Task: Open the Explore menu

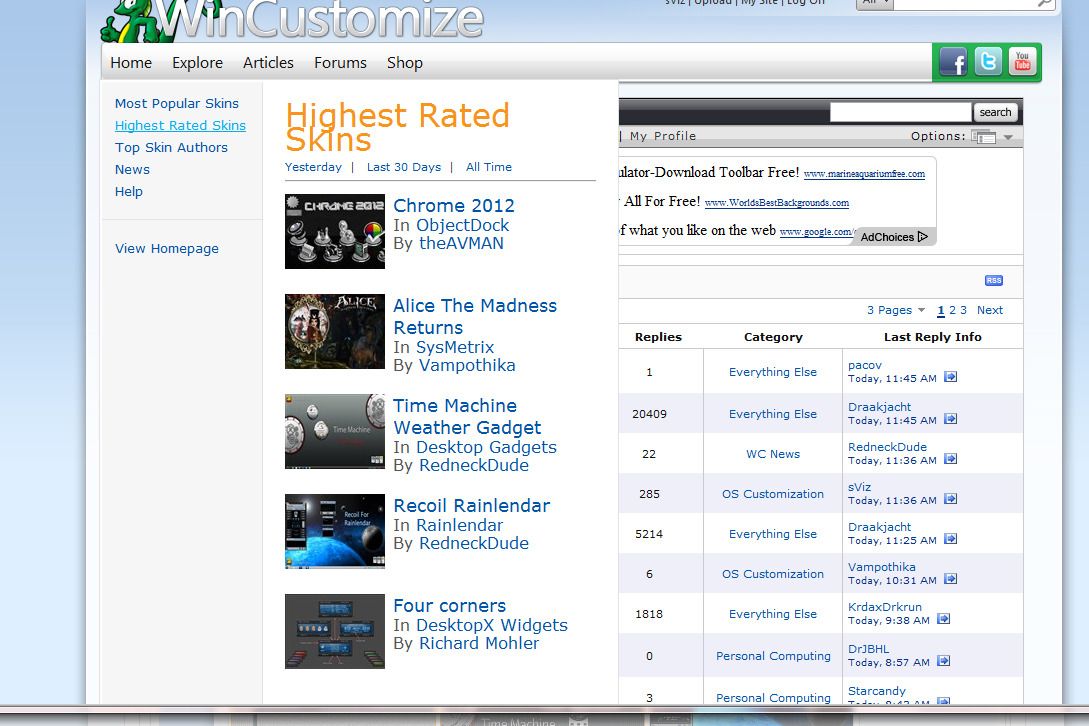Action: tap(197, 63)
